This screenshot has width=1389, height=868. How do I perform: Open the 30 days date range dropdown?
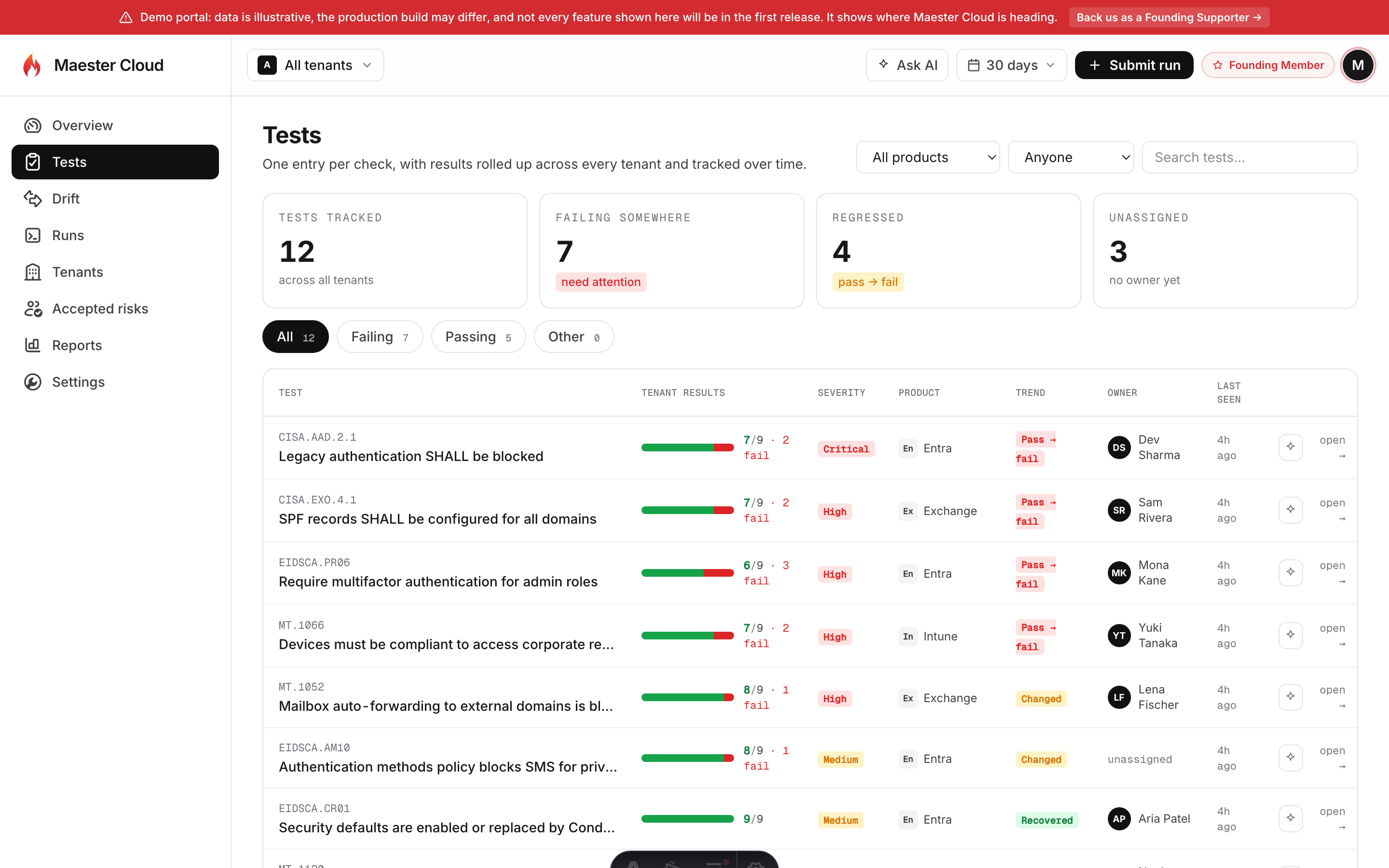click(1011, 65)
